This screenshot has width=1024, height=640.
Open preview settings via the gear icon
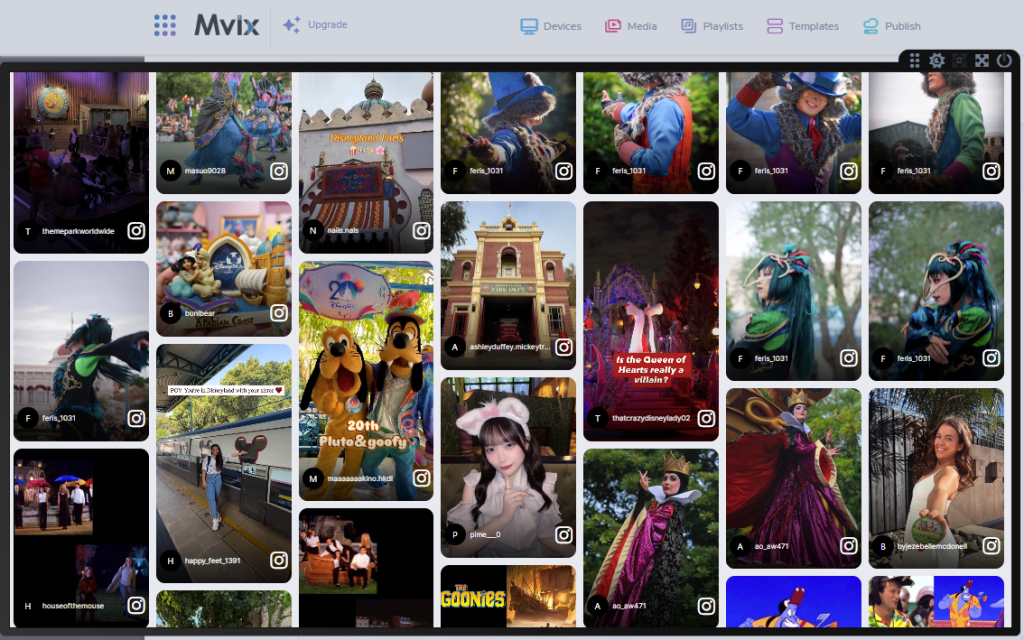(x=937, y=61)
